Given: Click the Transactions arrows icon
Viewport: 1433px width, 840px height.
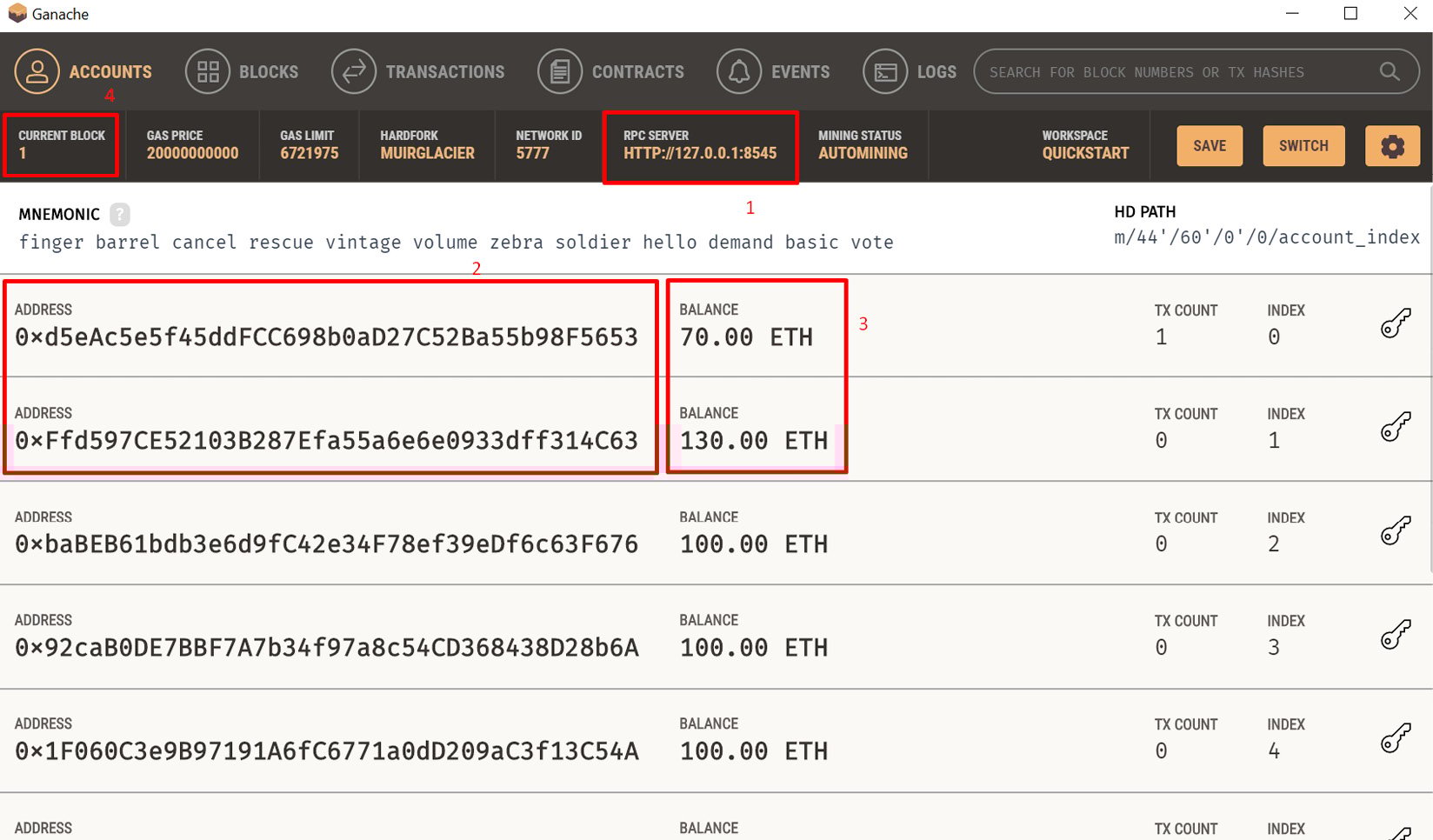Looking at the screenshot, I should click(x=354, y=71).
